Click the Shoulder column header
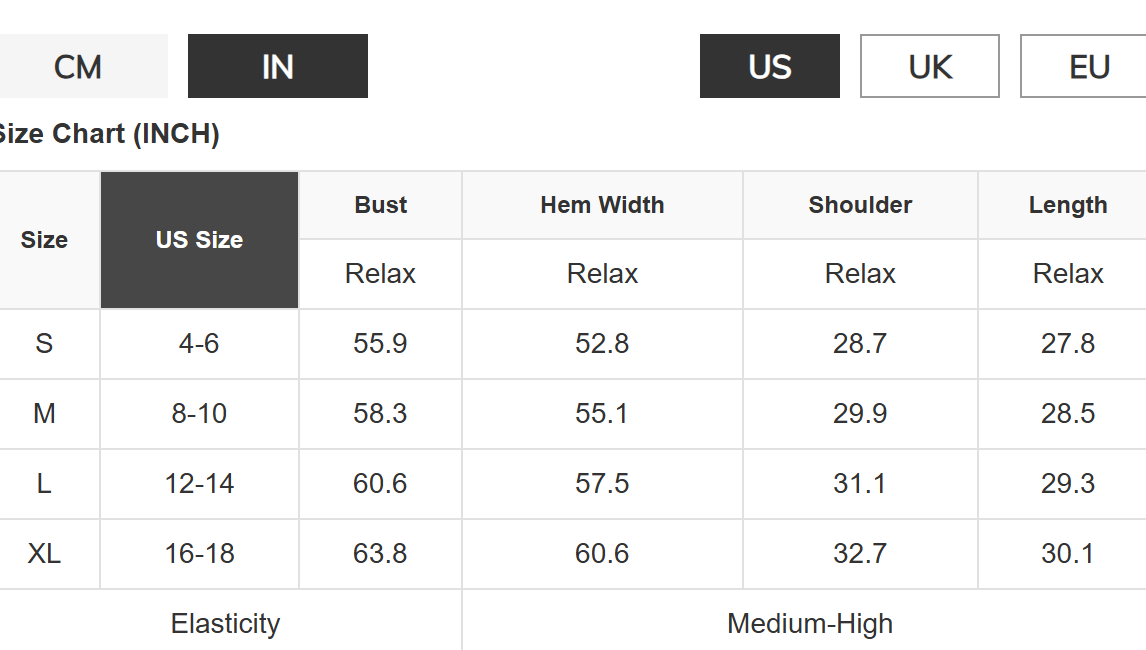1146x650 pixels. 860,205
